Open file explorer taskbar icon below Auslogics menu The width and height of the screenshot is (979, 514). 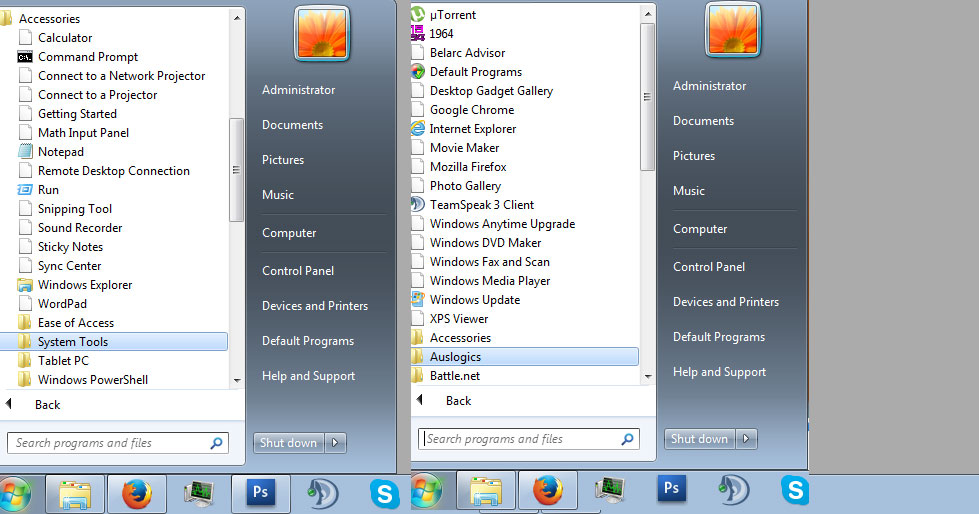[486, 490]
